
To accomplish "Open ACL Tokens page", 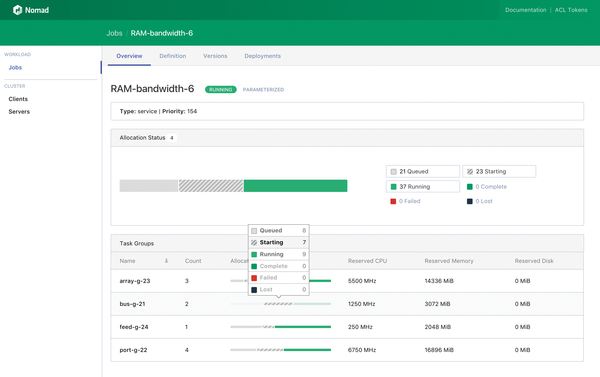I will [x=571, y=10].
